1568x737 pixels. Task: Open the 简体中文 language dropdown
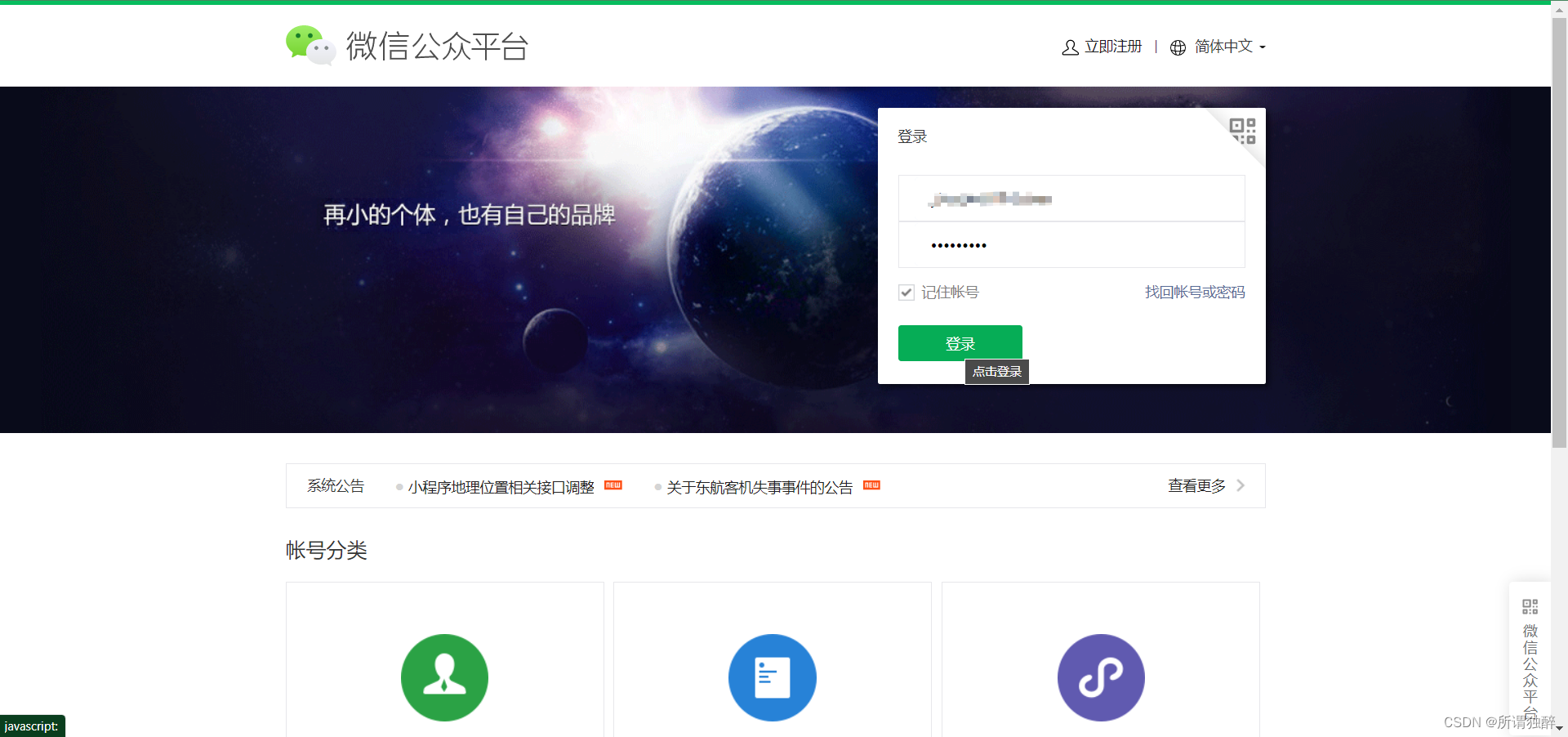(1229, 47)
